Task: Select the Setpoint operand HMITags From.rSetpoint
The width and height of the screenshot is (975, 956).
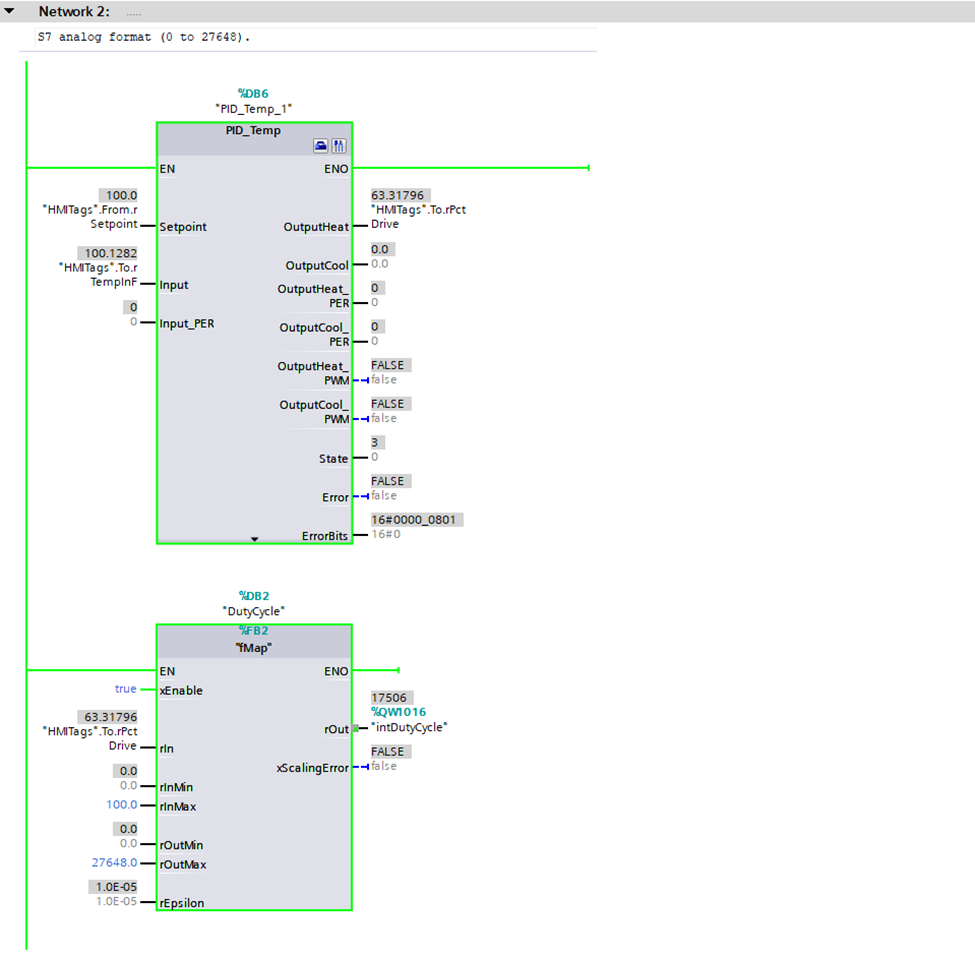Action: pyautogui.click(x=90, y=216)
